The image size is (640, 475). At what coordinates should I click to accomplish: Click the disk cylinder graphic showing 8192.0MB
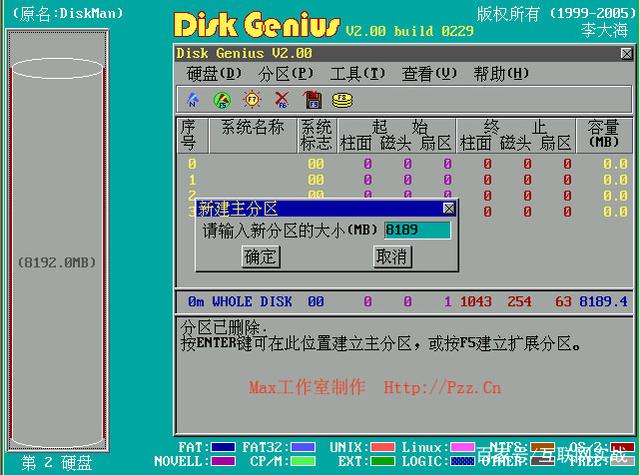coord(57,253)
